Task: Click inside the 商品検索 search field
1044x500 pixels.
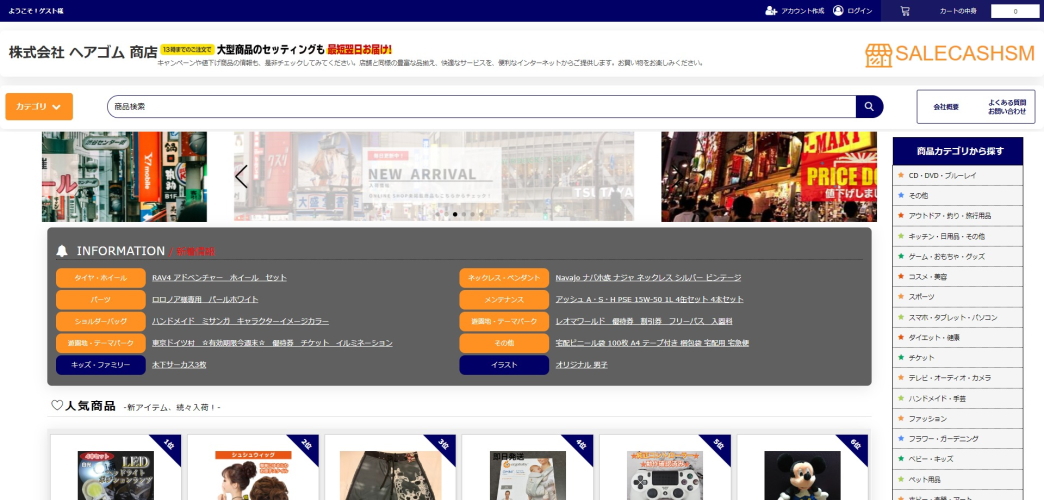Action: (x=480, y=106)
